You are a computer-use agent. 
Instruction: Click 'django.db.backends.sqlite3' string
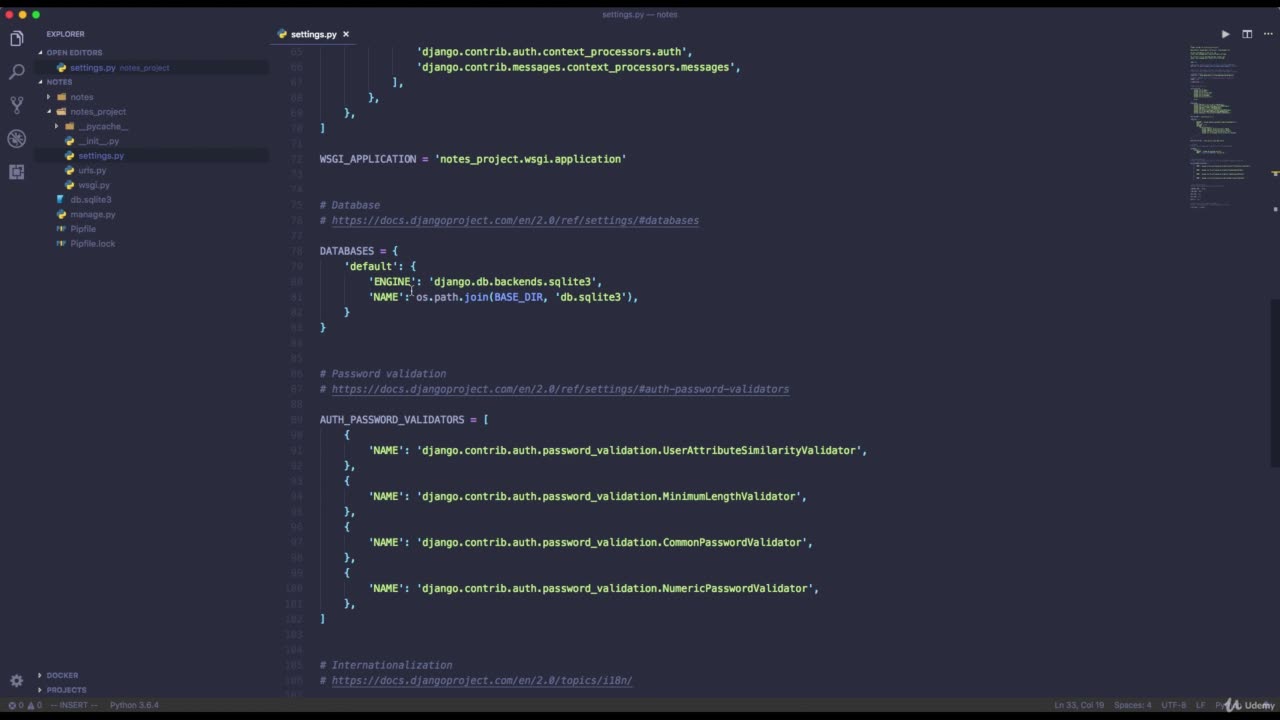[512, 282]
